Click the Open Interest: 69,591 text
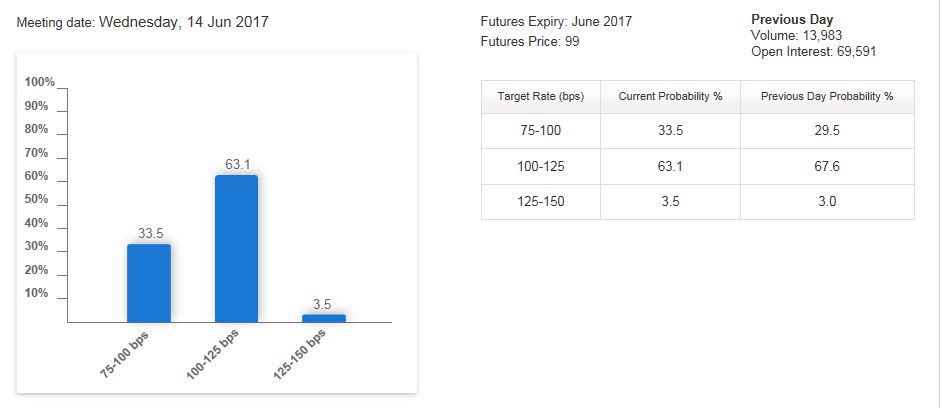The image size is (943, 408). point(814,52)
